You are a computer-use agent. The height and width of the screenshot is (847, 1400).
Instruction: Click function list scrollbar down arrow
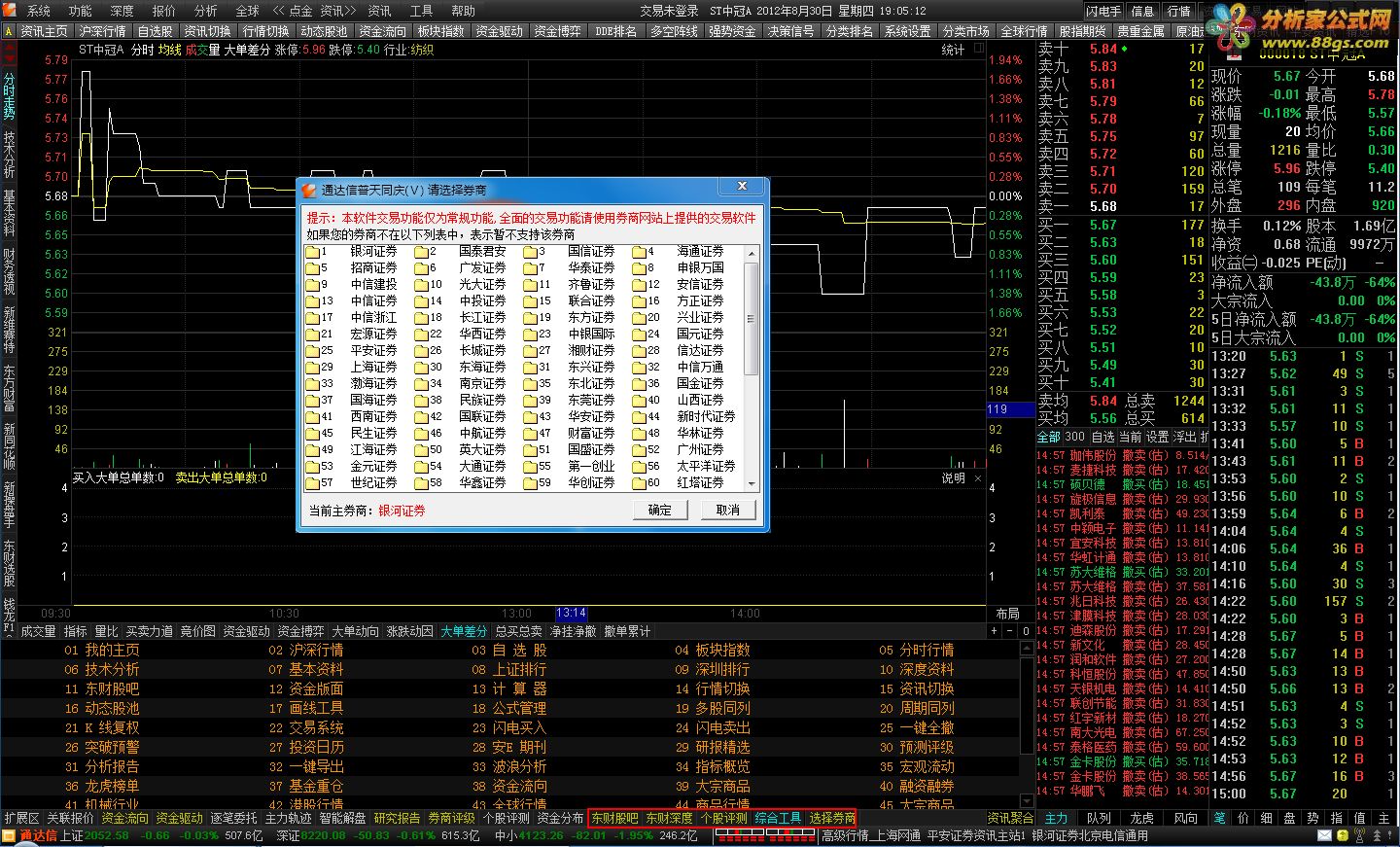[1026, 800]
